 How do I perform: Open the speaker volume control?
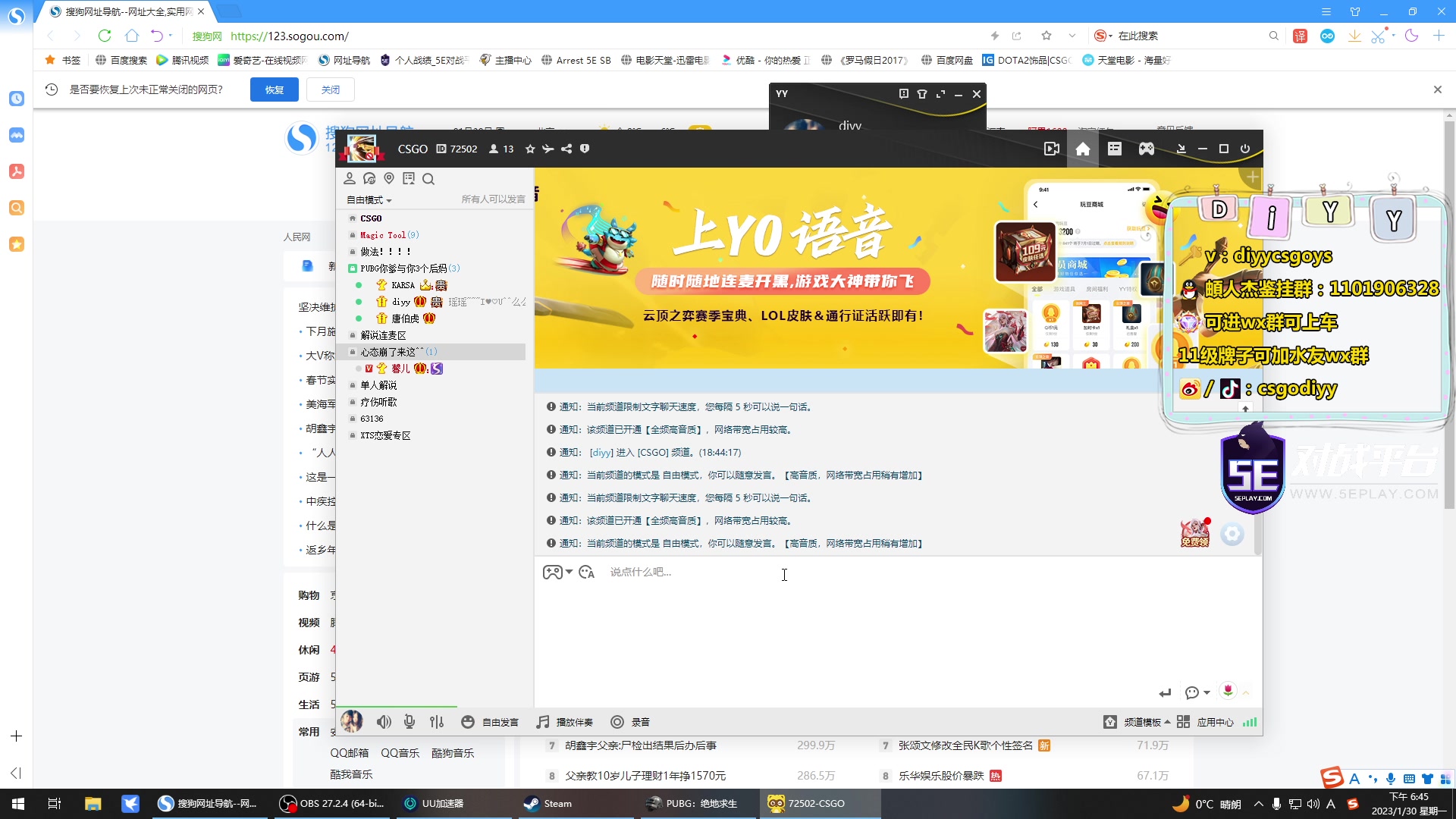[x=384, y=722]
